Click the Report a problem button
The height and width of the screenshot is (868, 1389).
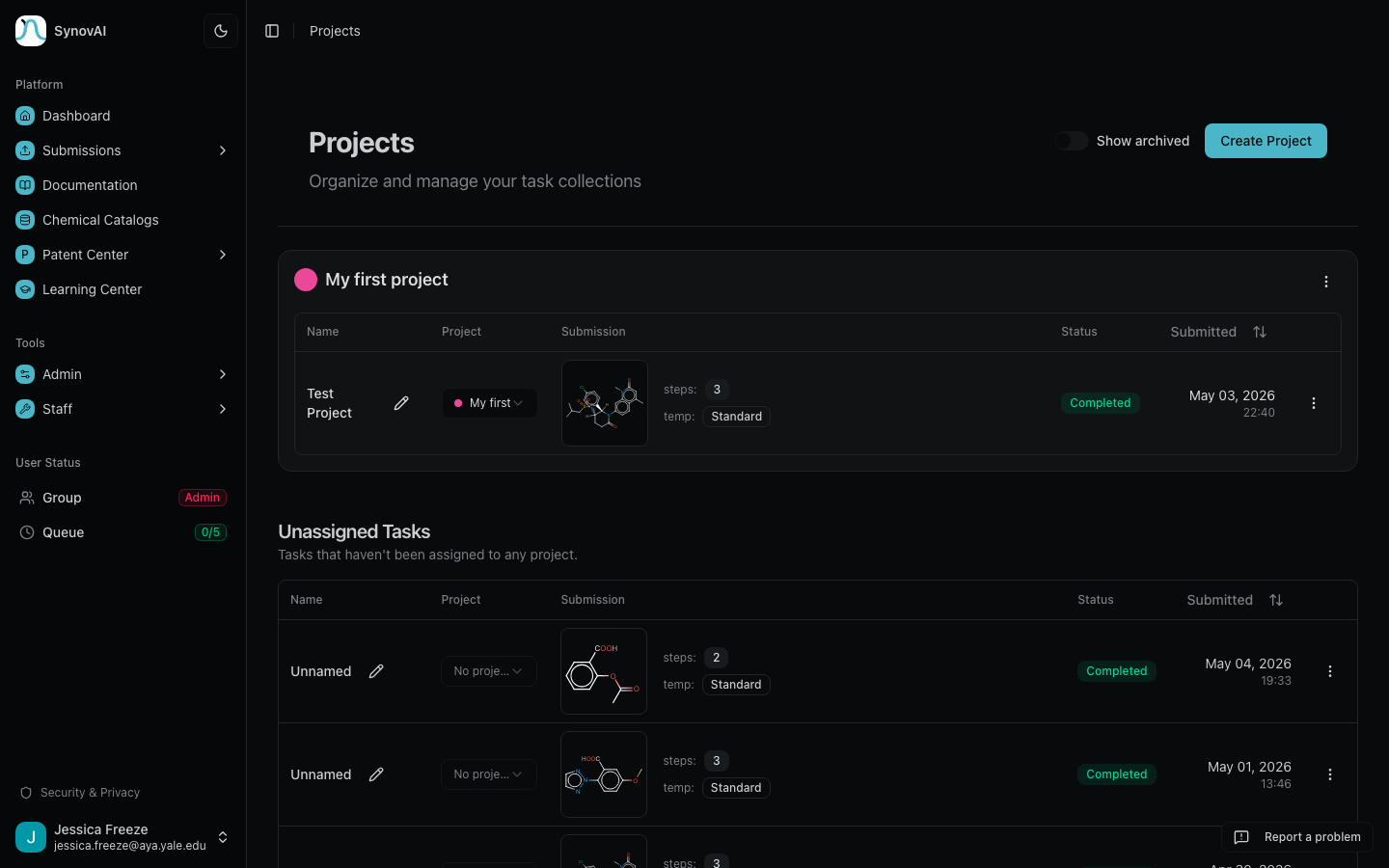(x=1297, y=837)
